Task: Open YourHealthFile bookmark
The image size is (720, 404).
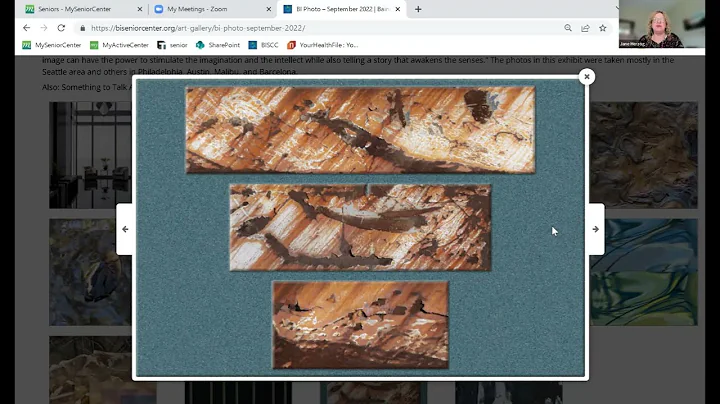Action: (x=322, y=45)
